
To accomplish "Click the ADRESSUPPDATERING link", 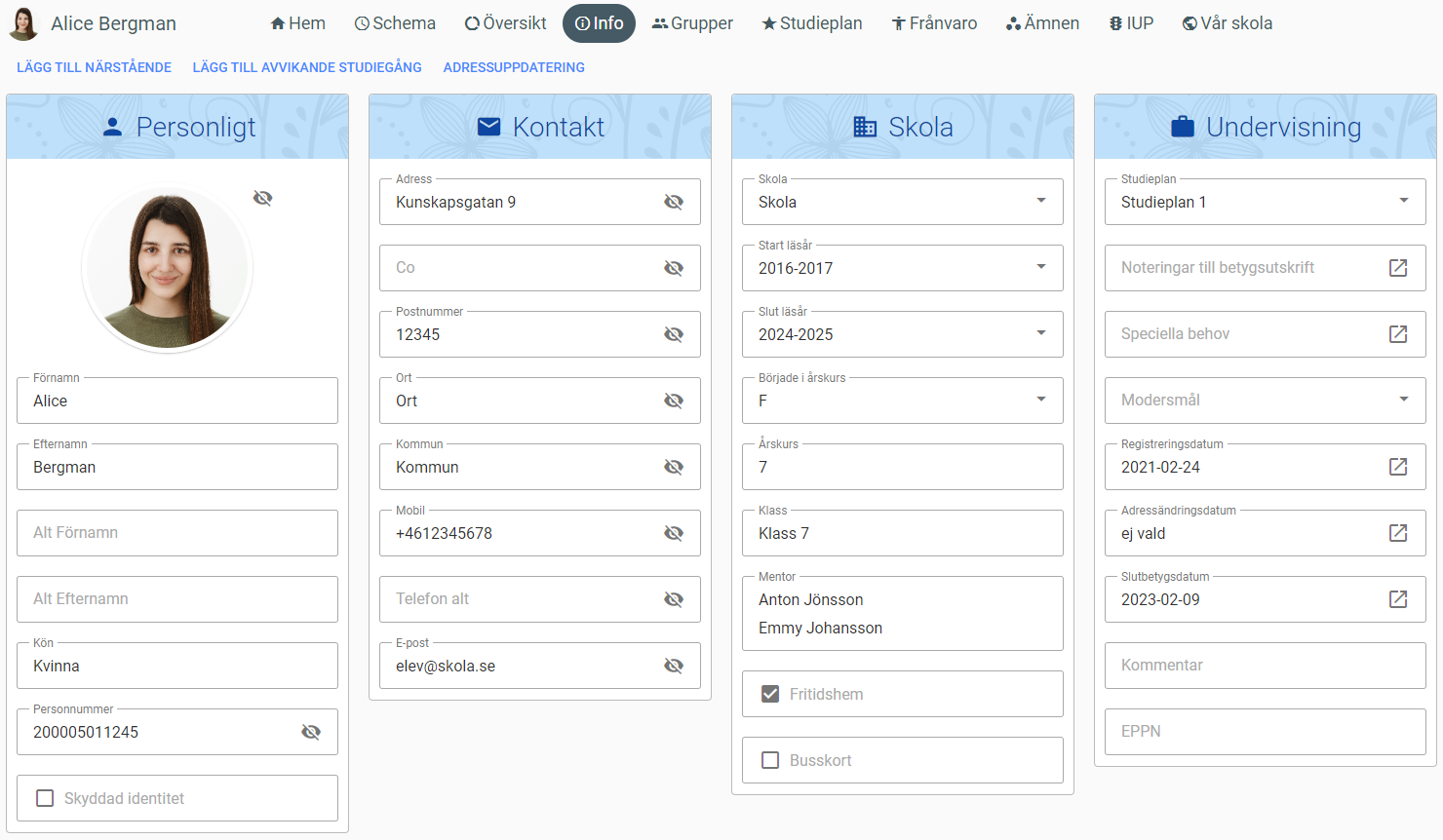I will [514, 67].
